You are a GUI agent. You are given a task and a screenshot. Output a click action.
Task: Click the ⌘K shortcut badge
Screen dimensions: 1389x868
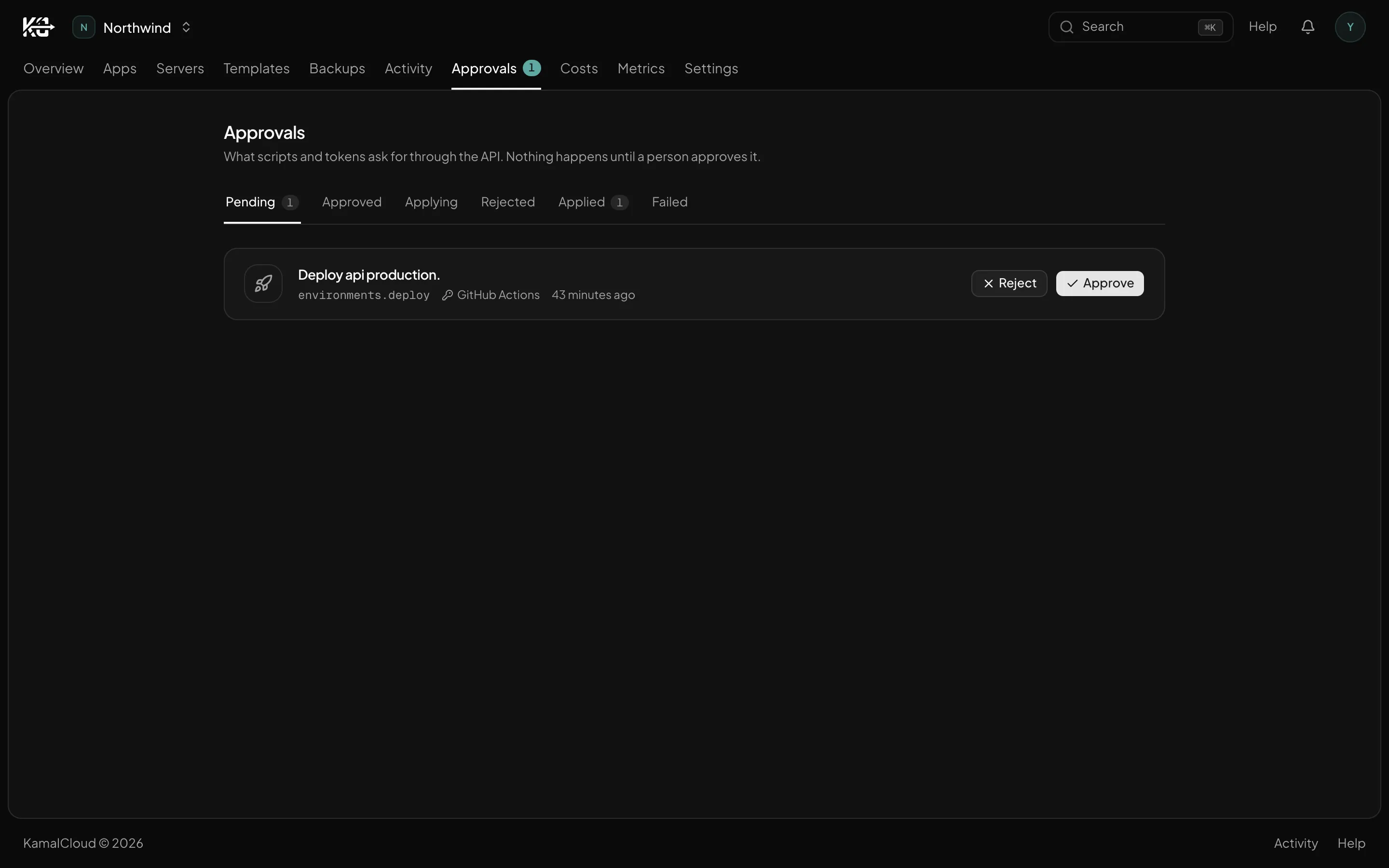(1210, 27)
